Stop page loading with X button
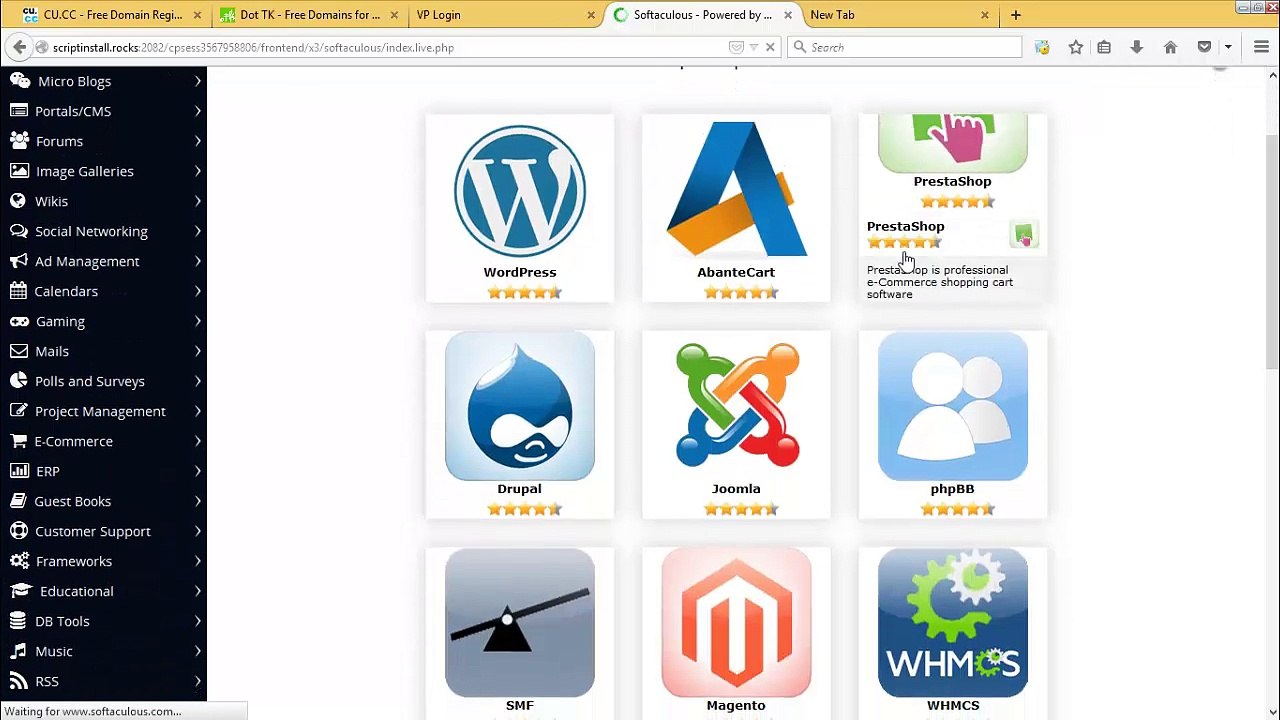Screen dimensions: 1280x720 (770, 47)
